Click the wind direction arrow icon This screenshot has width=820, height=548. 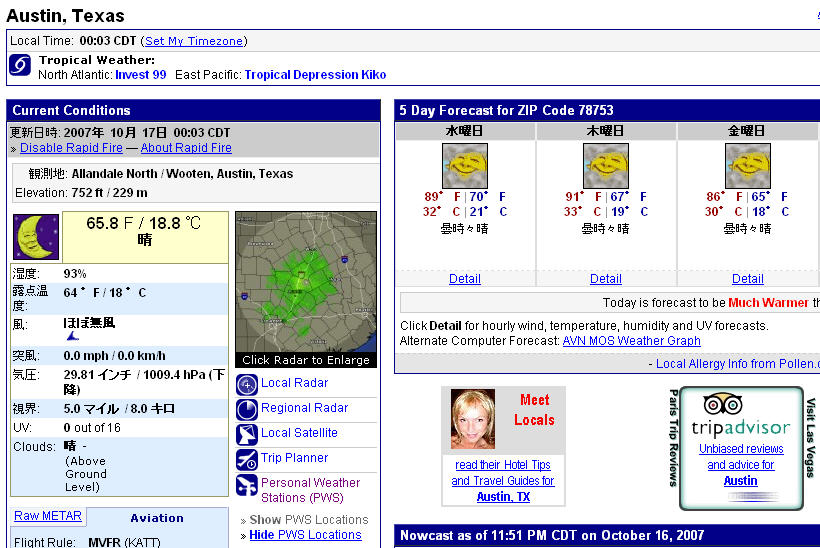click(x=73, y=336)
